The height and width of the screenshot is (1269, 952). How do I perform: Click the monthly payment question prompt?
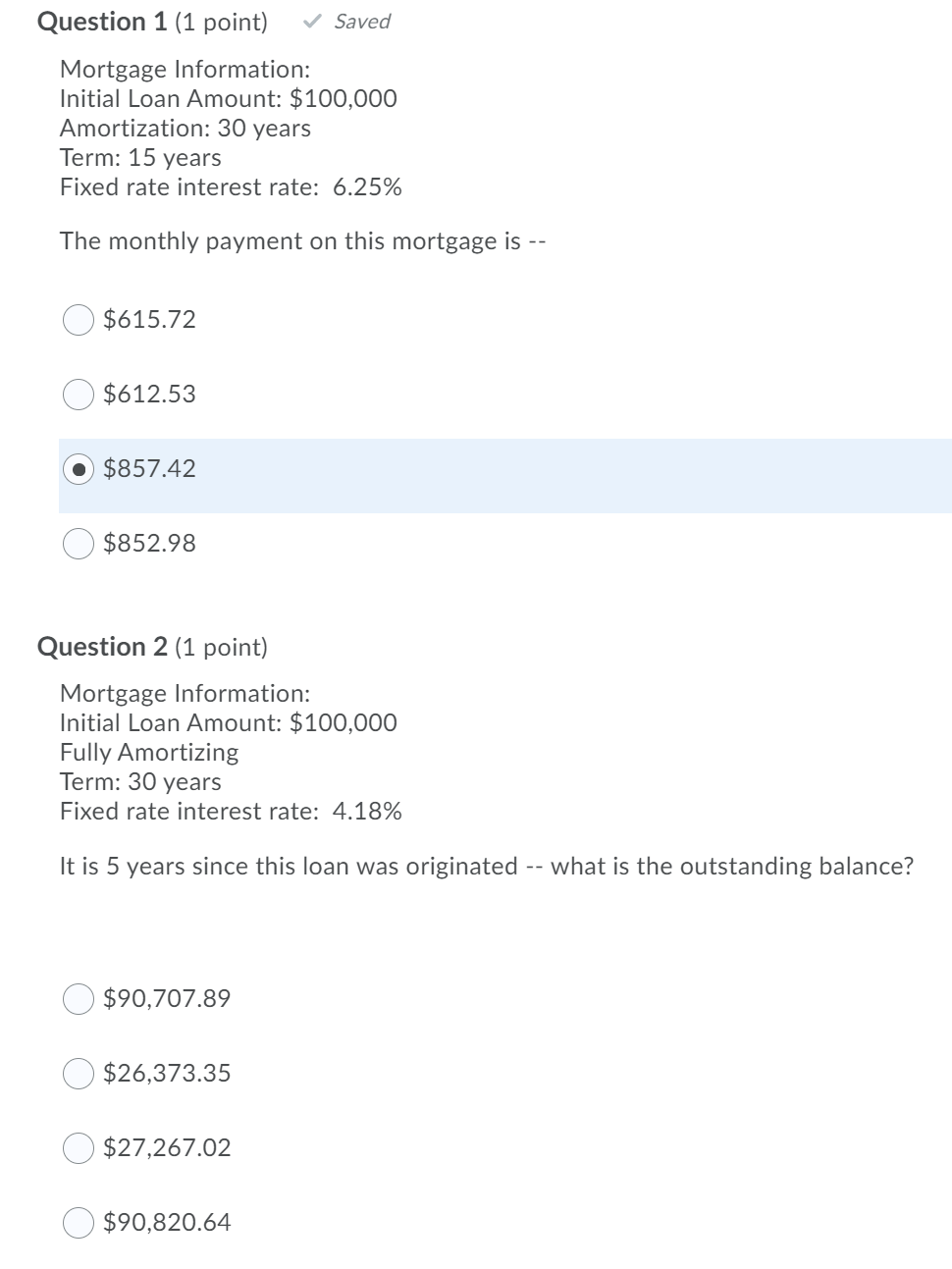click(303, 240)
